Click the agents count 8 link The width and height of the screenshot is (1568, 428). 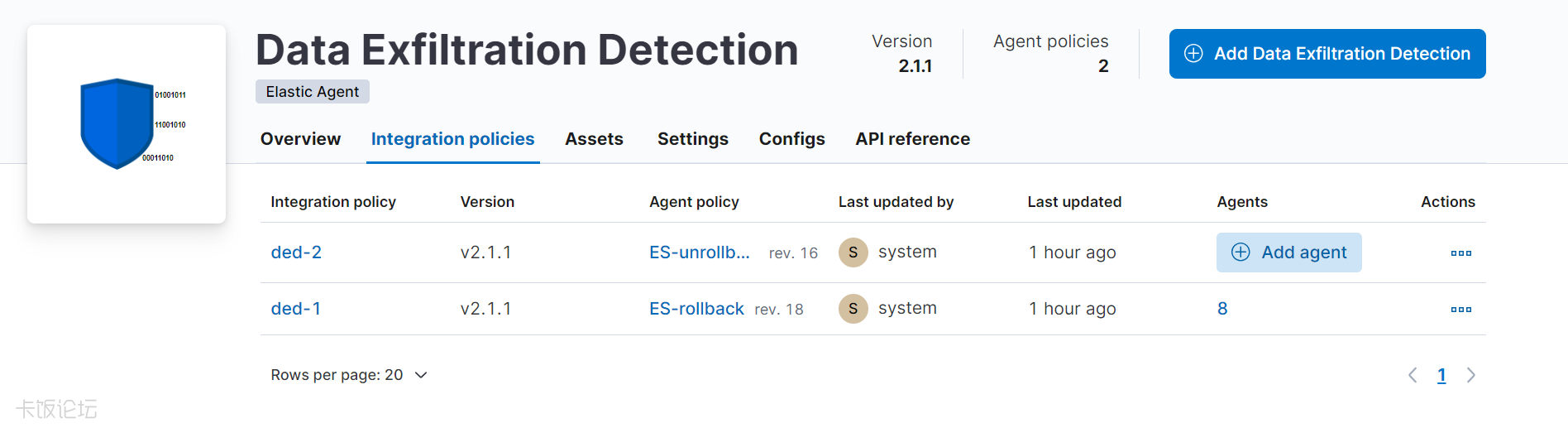(1222, 309)
